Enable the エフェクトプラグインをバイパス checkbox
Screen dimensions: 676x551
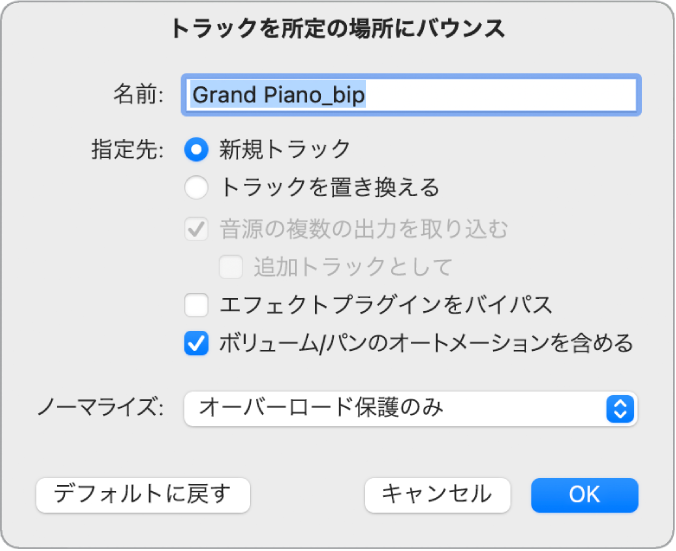tap(197, 304)
